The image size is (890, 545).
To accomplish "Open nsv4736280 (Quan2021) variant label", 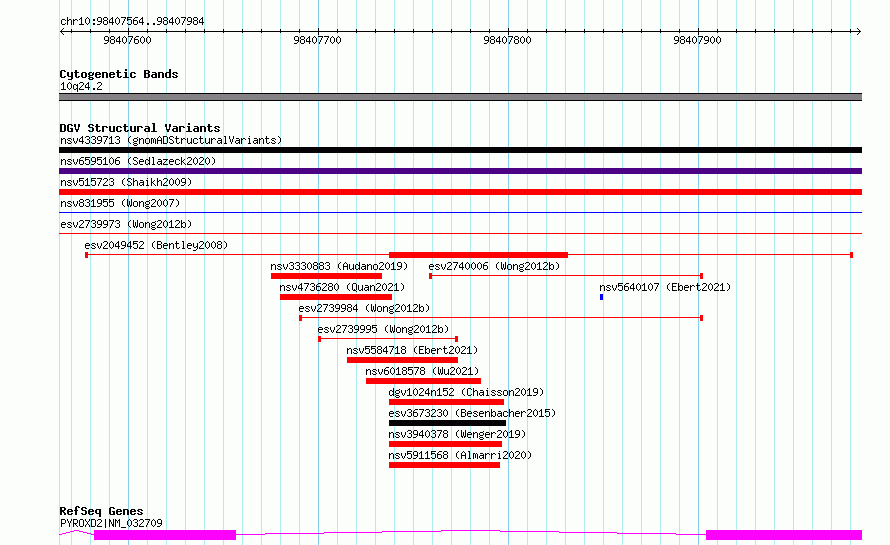I will [x=342, y=287].
